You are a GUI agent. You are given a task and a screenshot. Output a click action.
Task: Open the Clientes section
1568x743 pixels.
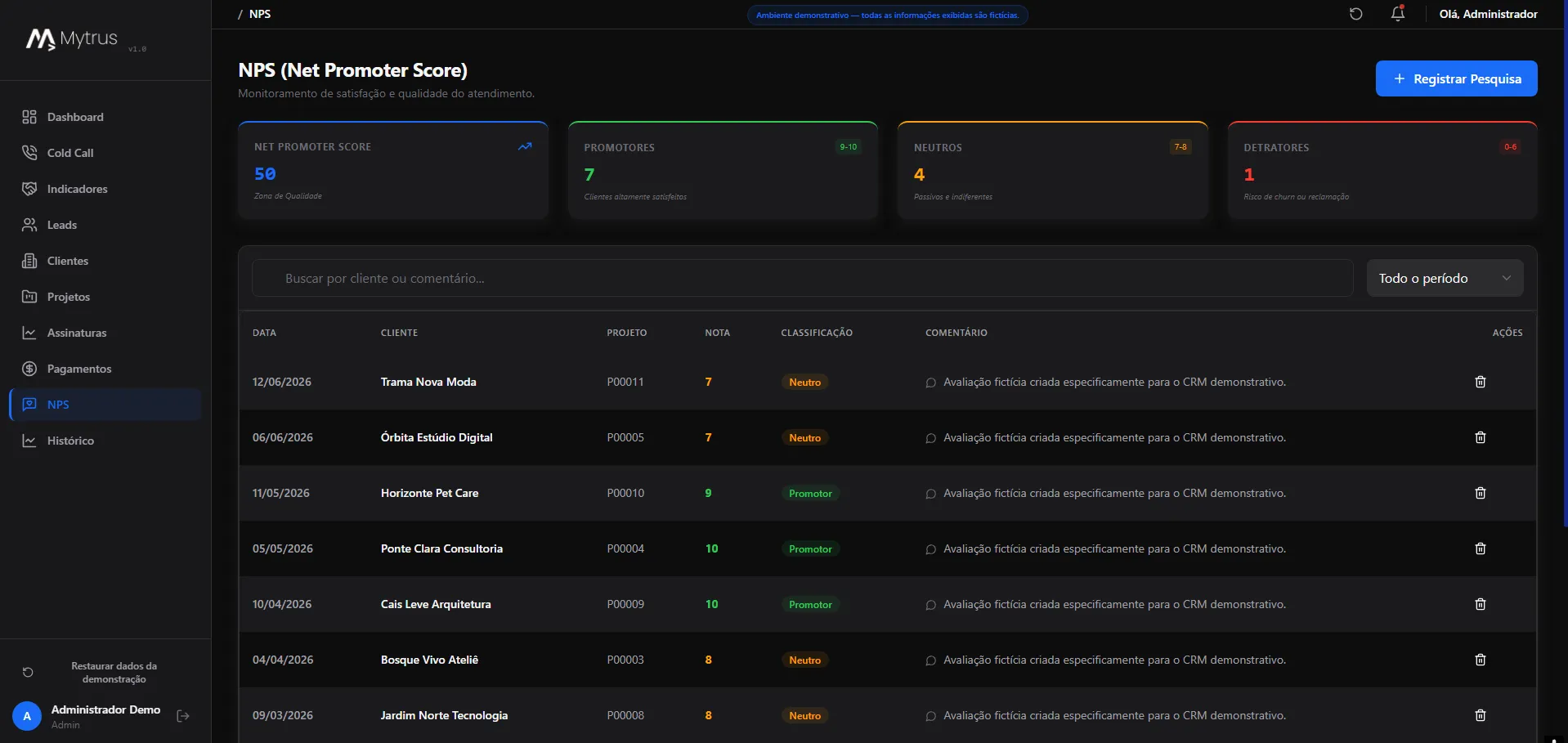pyautogui.click(x=105, y=261)
